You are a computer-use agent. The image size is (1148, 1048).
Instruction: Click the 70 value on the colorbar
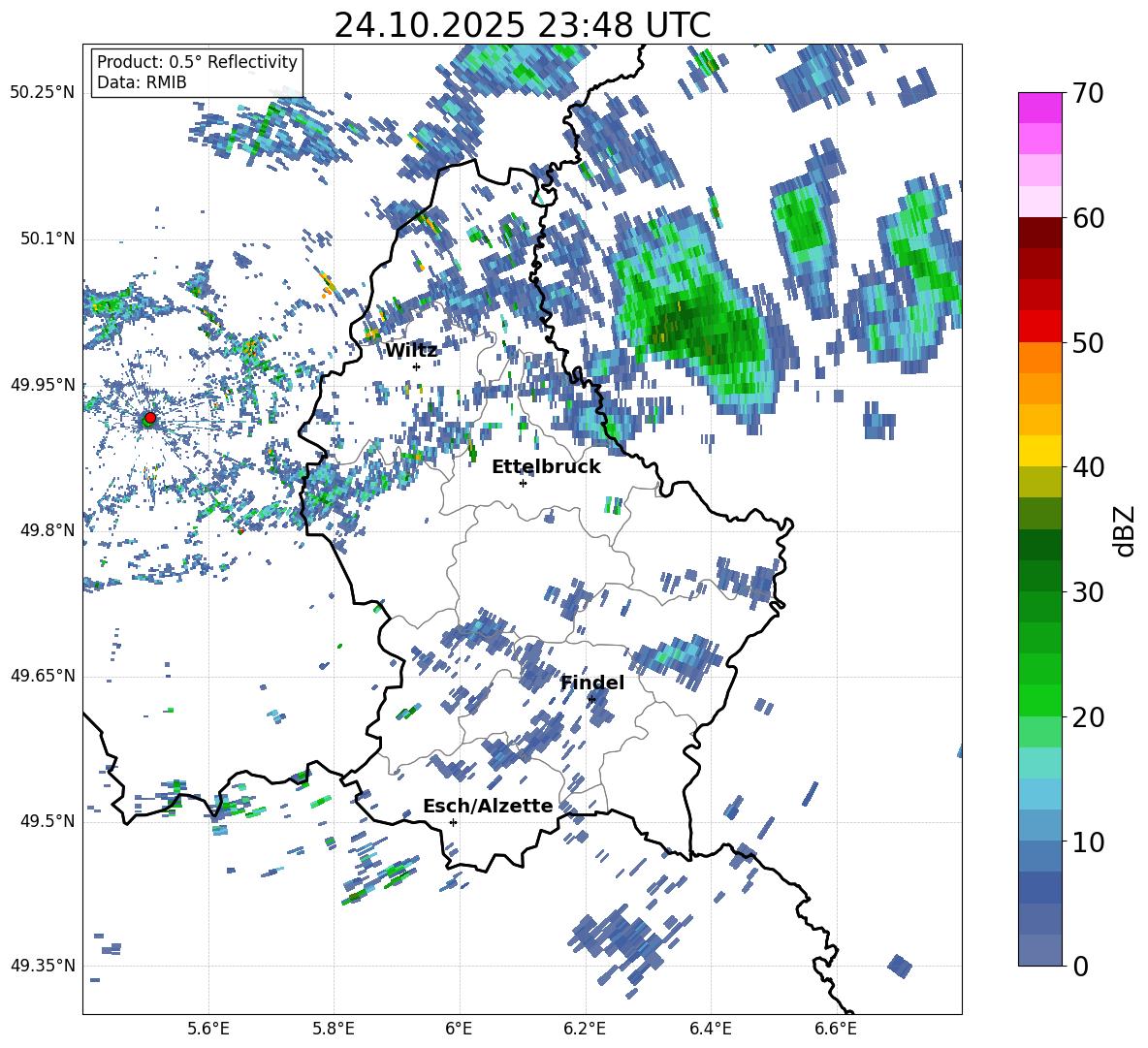coord(1088,93)
